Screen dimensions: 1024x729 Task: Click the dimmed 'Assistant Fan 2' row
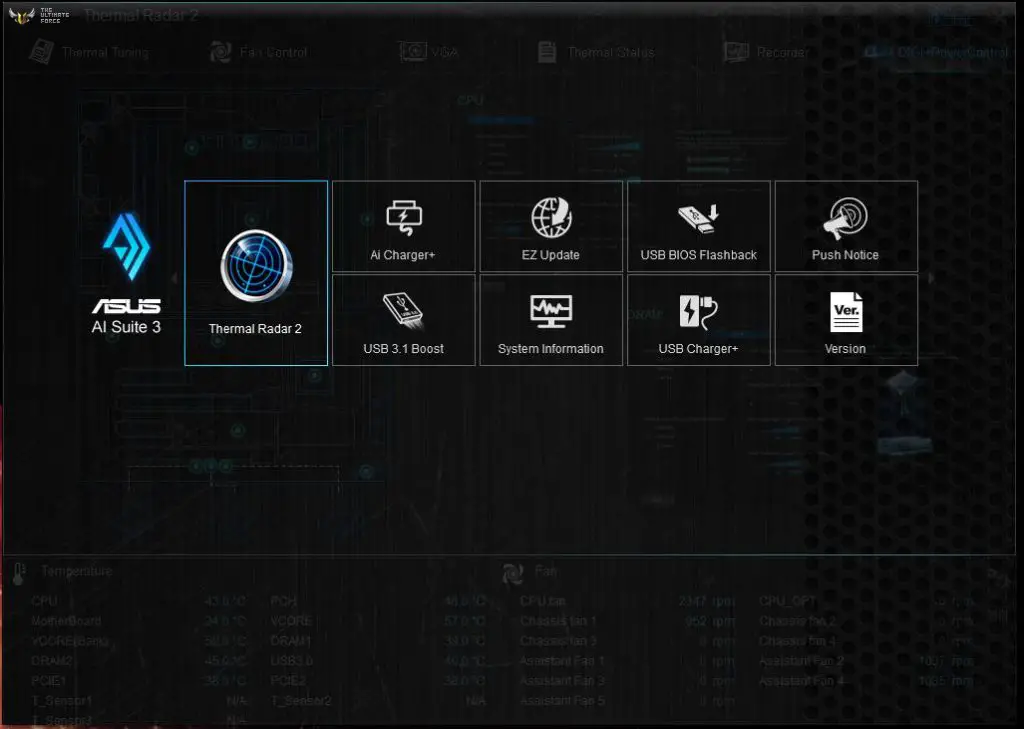coord(867,661)
